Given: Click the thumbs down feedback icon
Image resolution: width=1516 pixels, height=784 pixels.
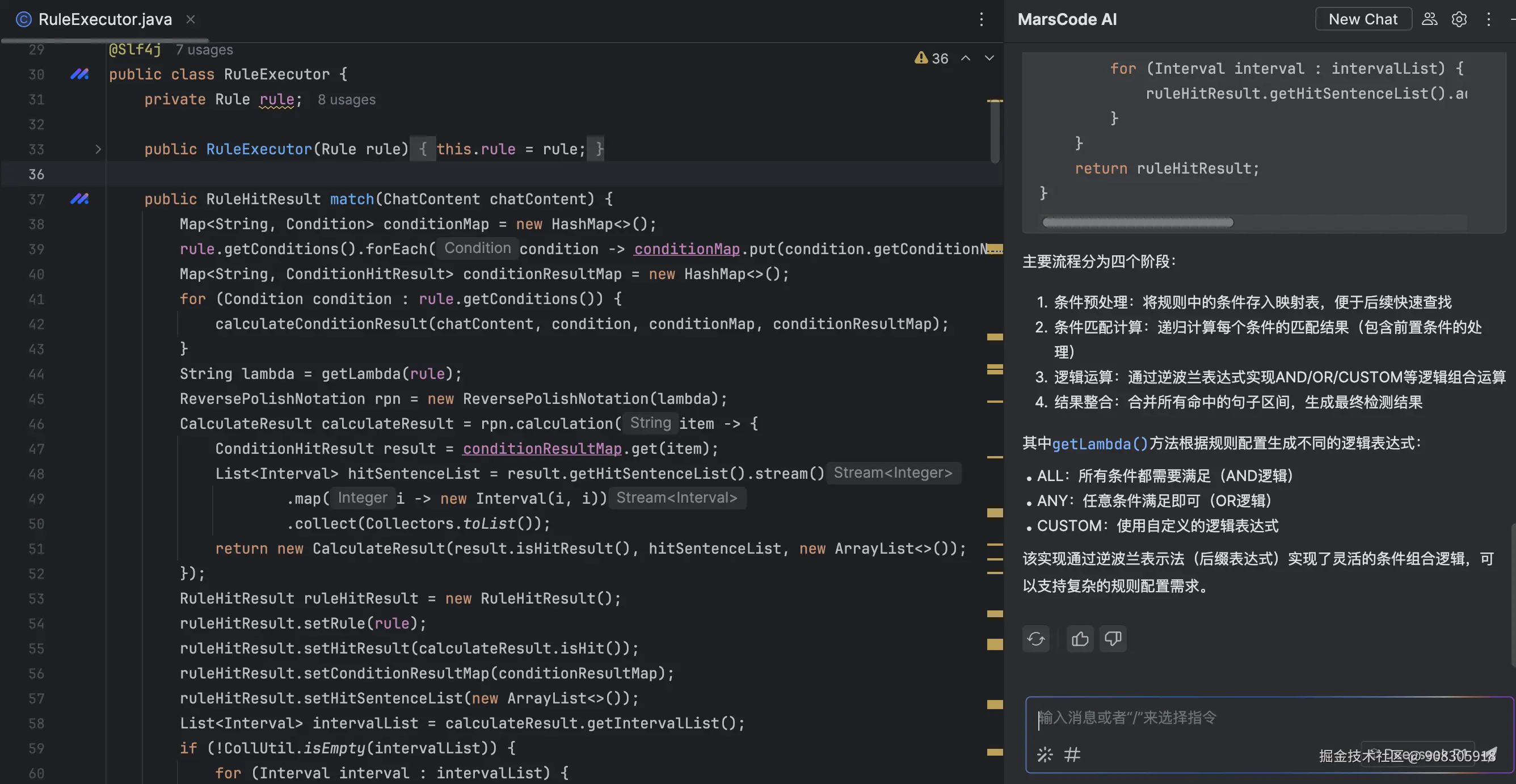Looking at the screenshot, I should coord(1112,639).
